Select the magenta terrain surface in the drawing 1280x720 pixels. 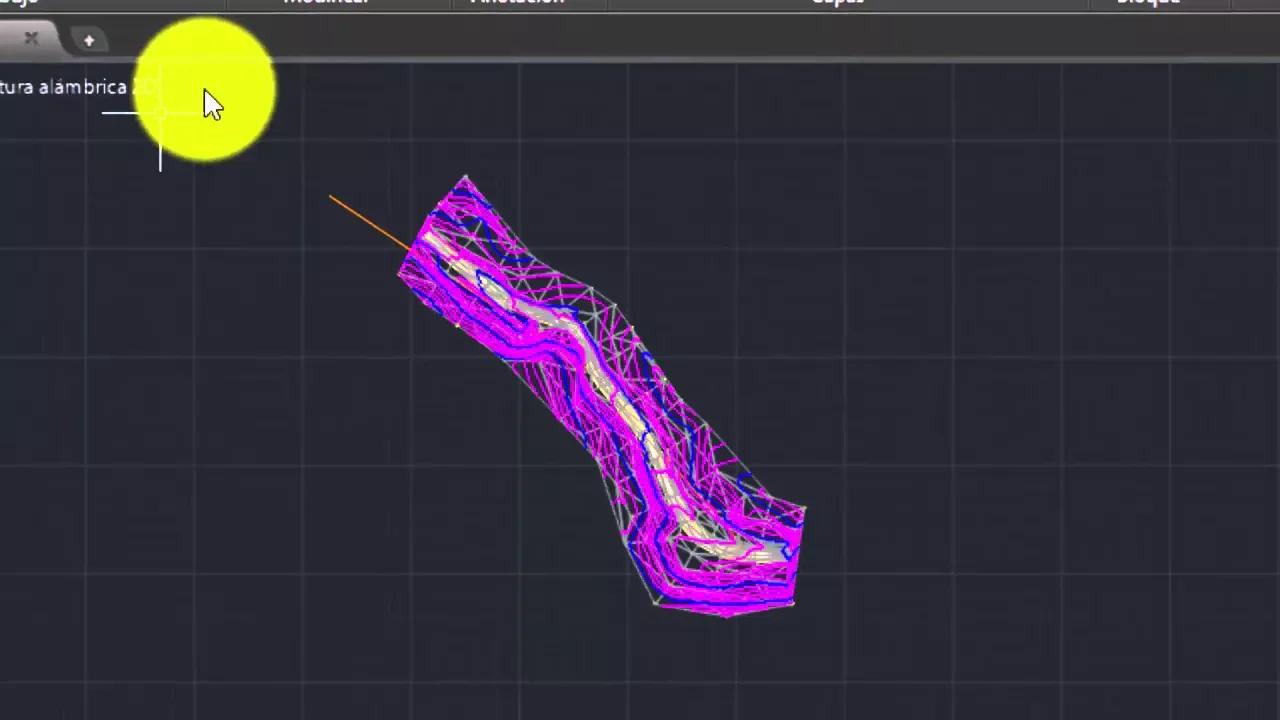pyautogui.click(x=602, y=397)
